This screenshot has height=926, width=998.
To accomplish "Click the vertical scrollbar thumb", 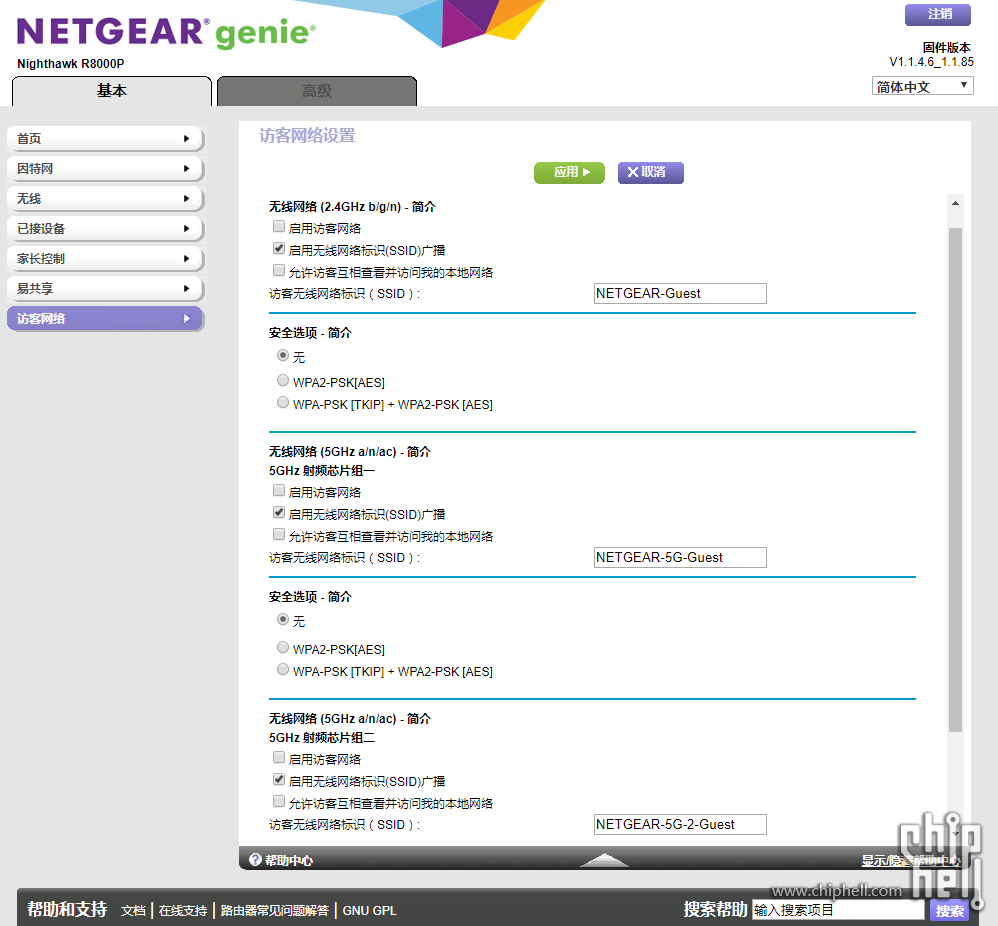I will click(x=955, y=479).
